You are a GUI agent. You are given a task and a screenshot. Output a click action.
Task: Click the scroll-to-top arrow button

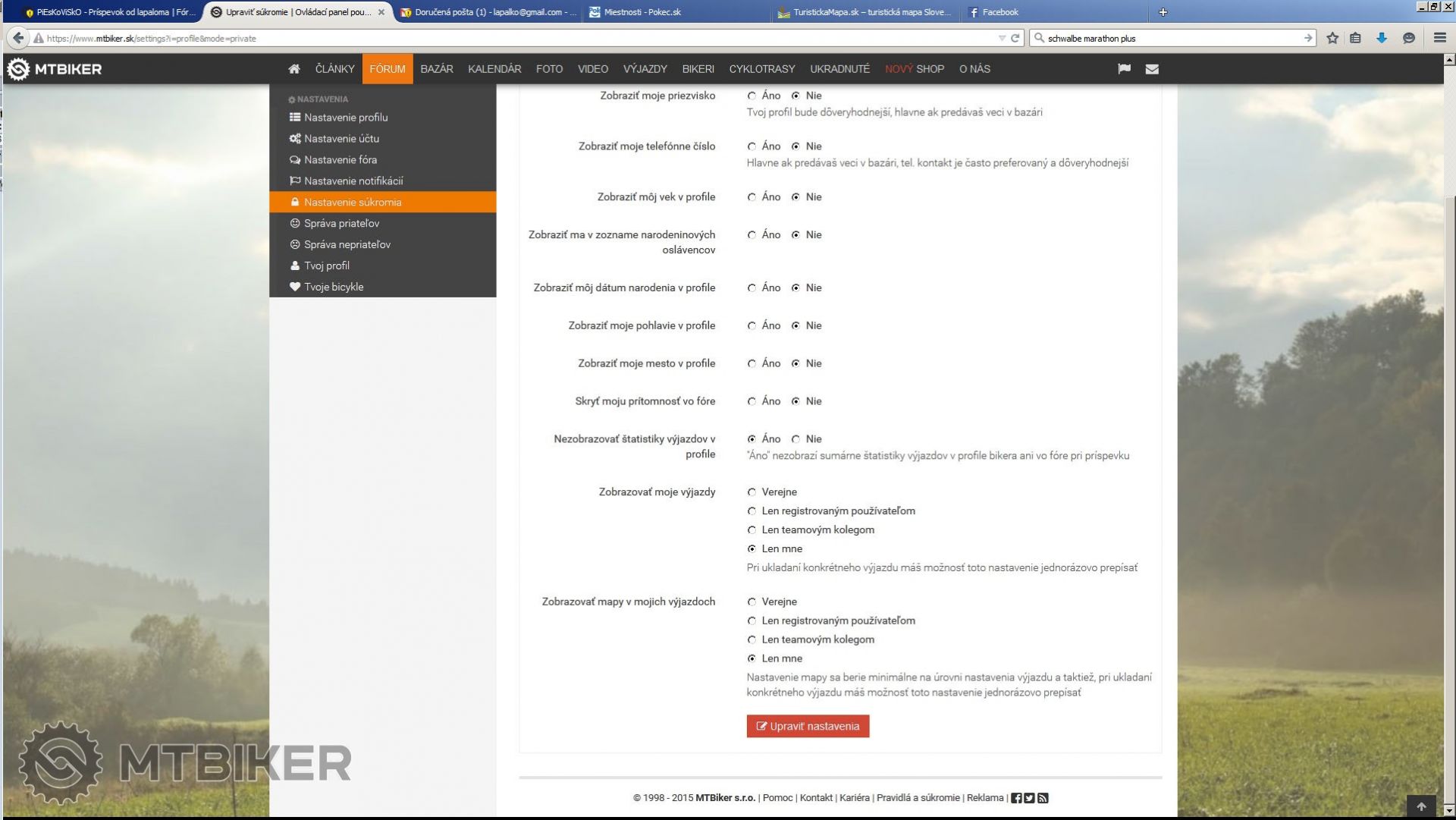click(x=1421, y=806)
